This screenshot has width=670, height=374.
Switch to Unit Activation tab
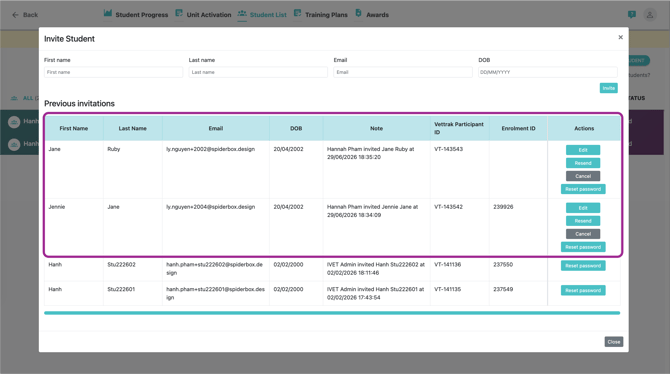209,15
